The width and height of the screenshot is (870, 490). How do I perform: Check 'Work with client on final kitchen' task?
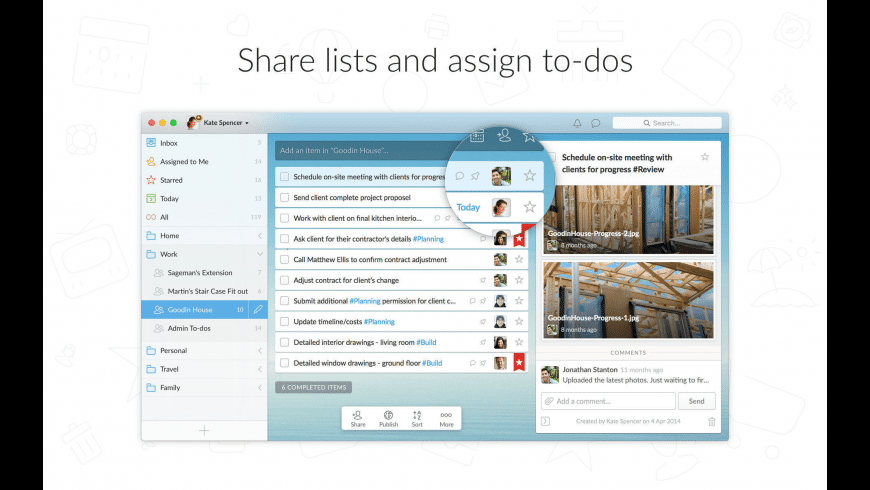click(x=284, y=218)
